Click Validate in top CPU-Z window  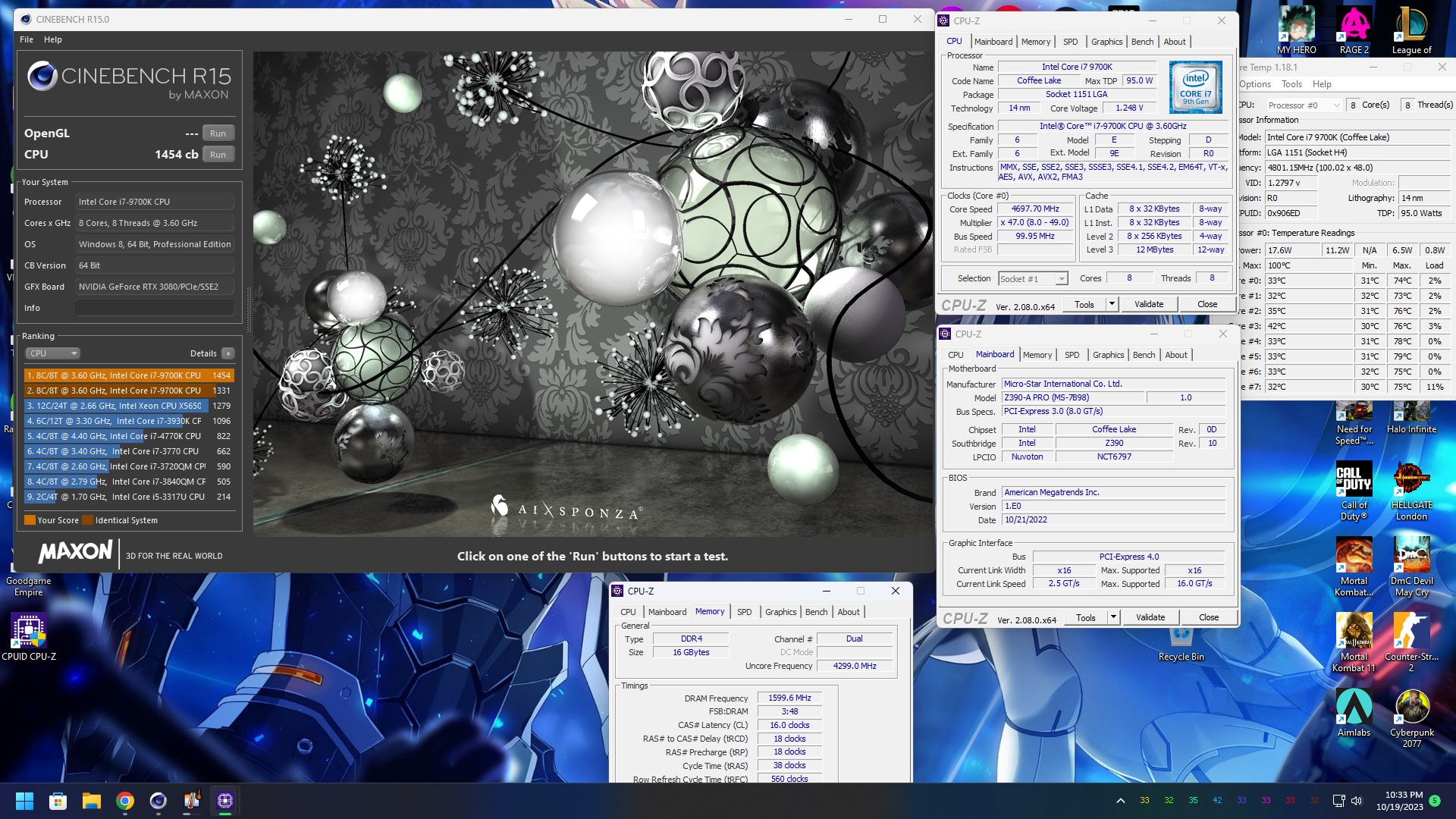point(1149,304)
